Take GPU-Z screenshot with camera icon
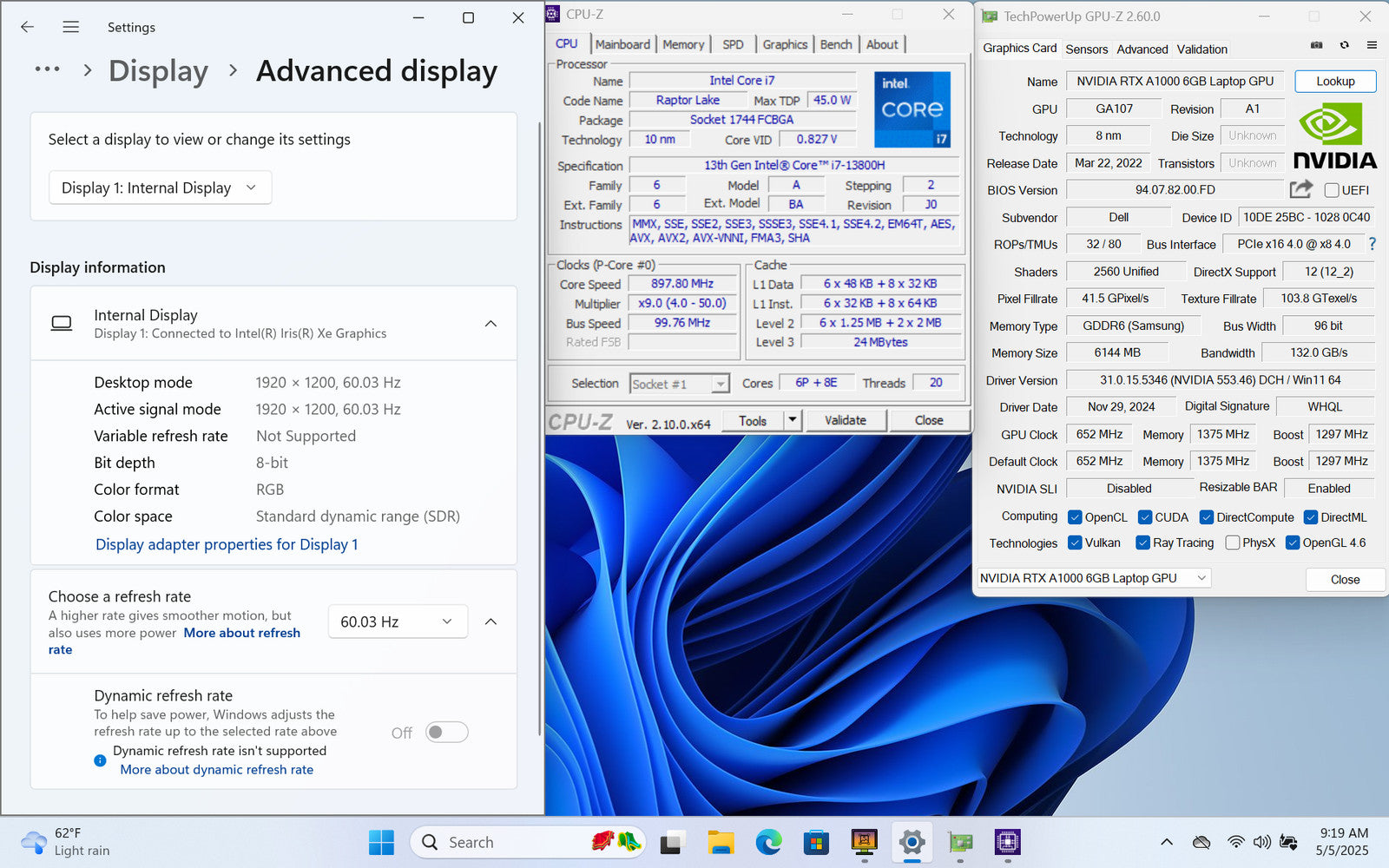Viewport: 1389px width, 868px height. point(1316,45)
